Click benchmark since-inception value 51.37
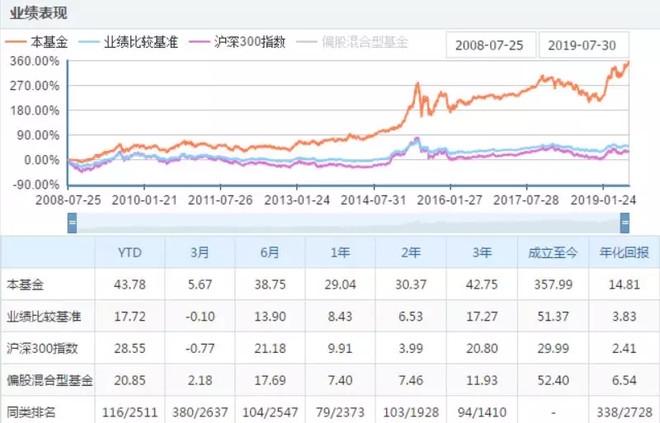 tap(553, 317)
